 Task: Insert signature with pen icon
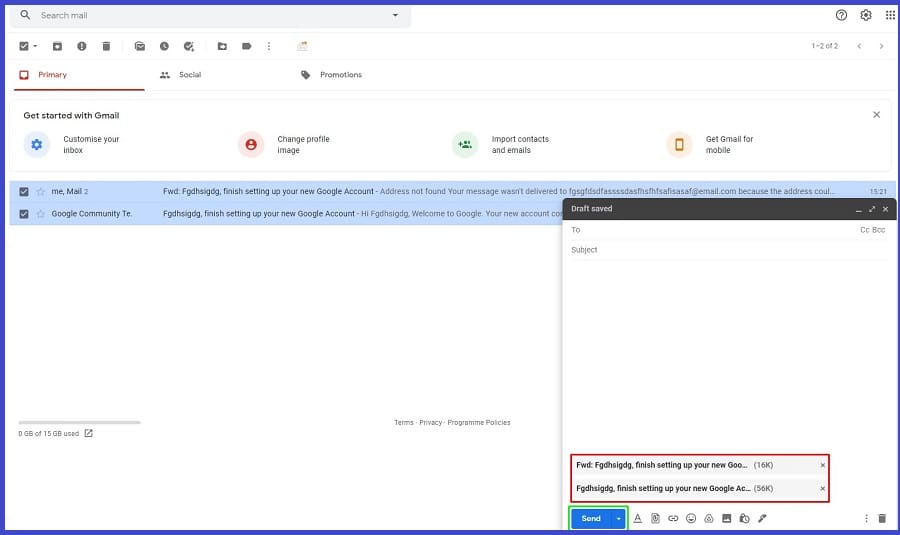tap(762, 518)
